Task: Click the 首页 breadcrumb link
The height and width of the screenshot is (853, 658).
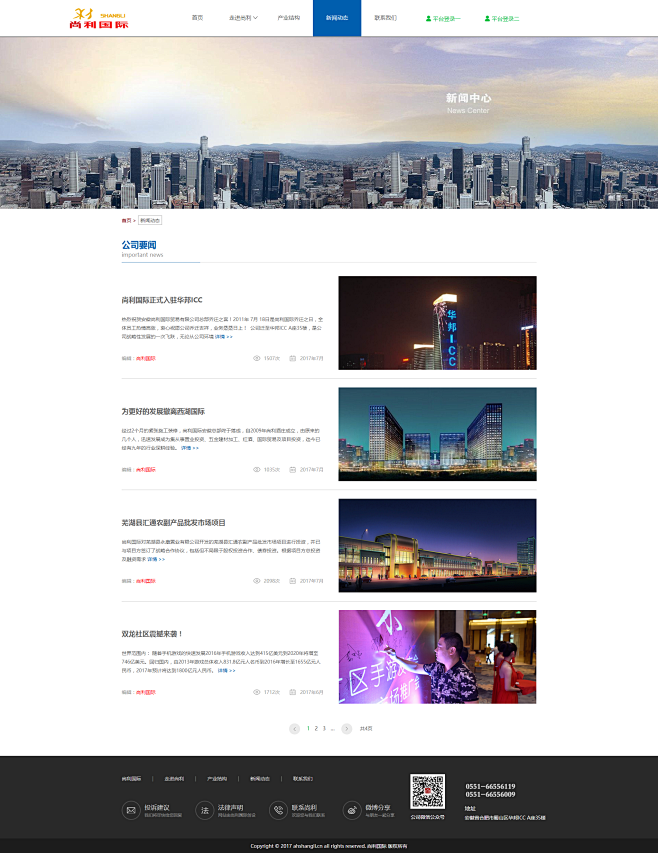Action: (126, 220)
